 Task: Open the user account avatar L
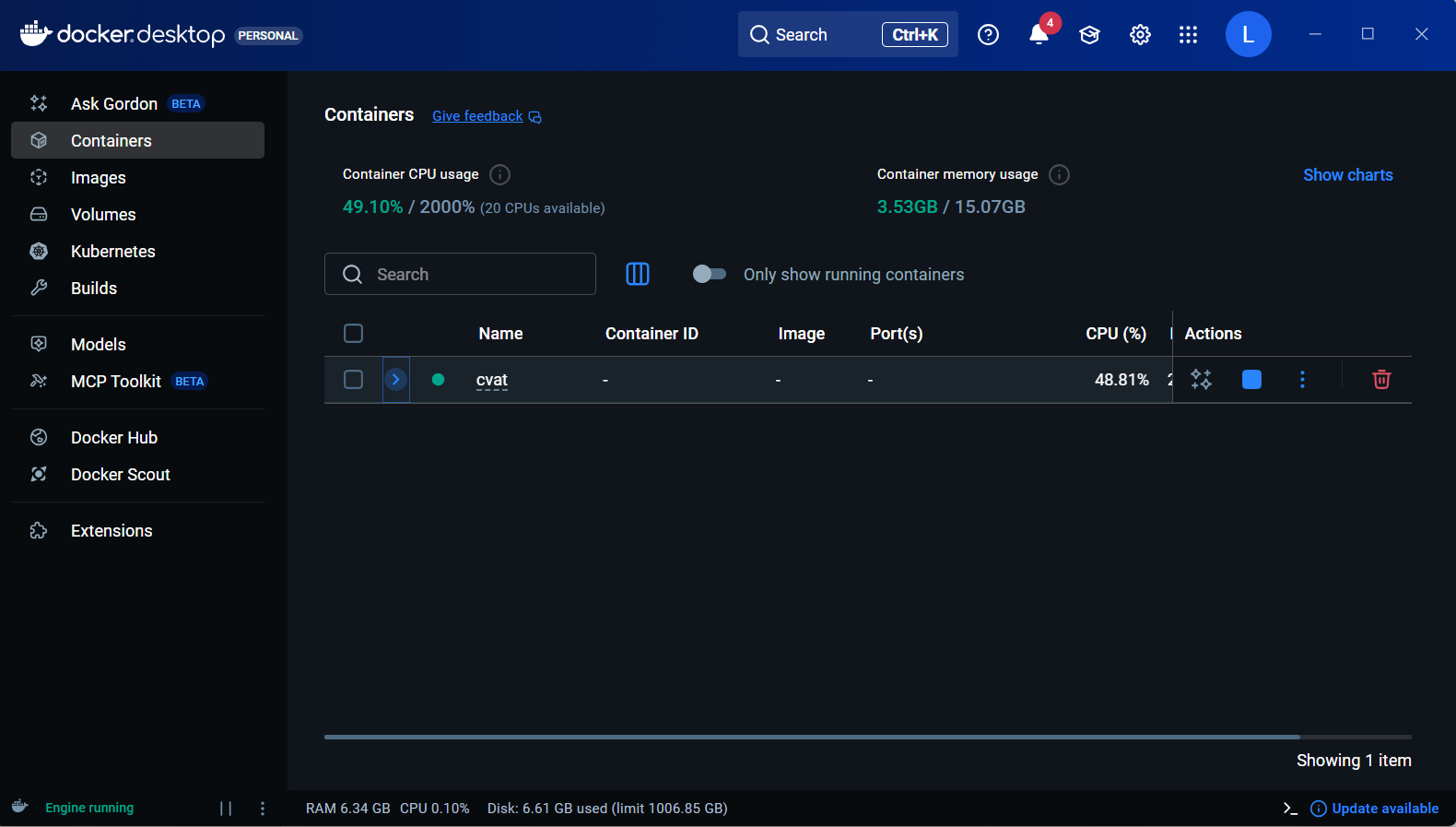[x=1248, y=34]
